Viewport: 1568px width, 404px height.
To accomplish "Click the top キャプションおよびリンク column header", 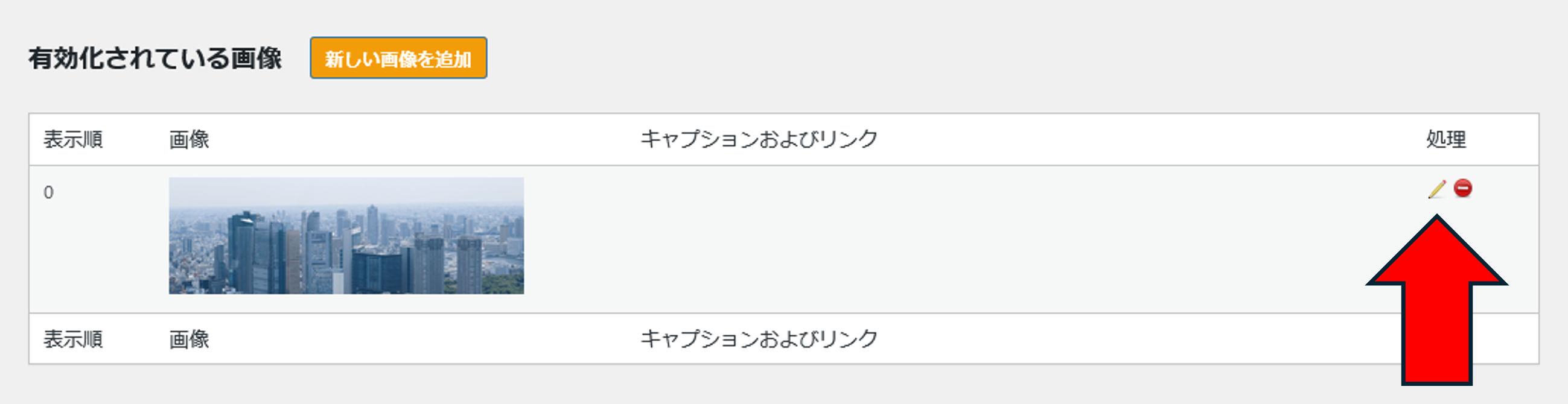I will pos(759,139).
